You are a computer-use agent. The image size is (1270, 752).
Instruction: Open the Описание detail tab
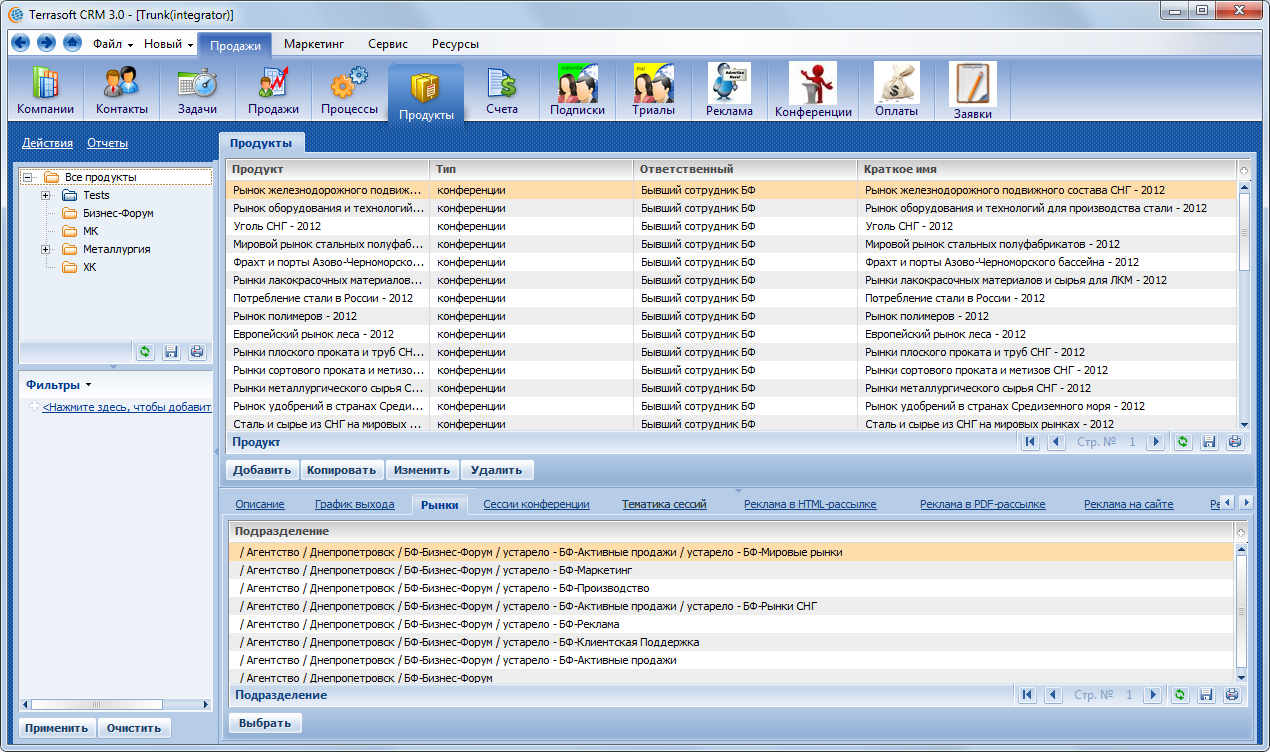coord(260,504)
